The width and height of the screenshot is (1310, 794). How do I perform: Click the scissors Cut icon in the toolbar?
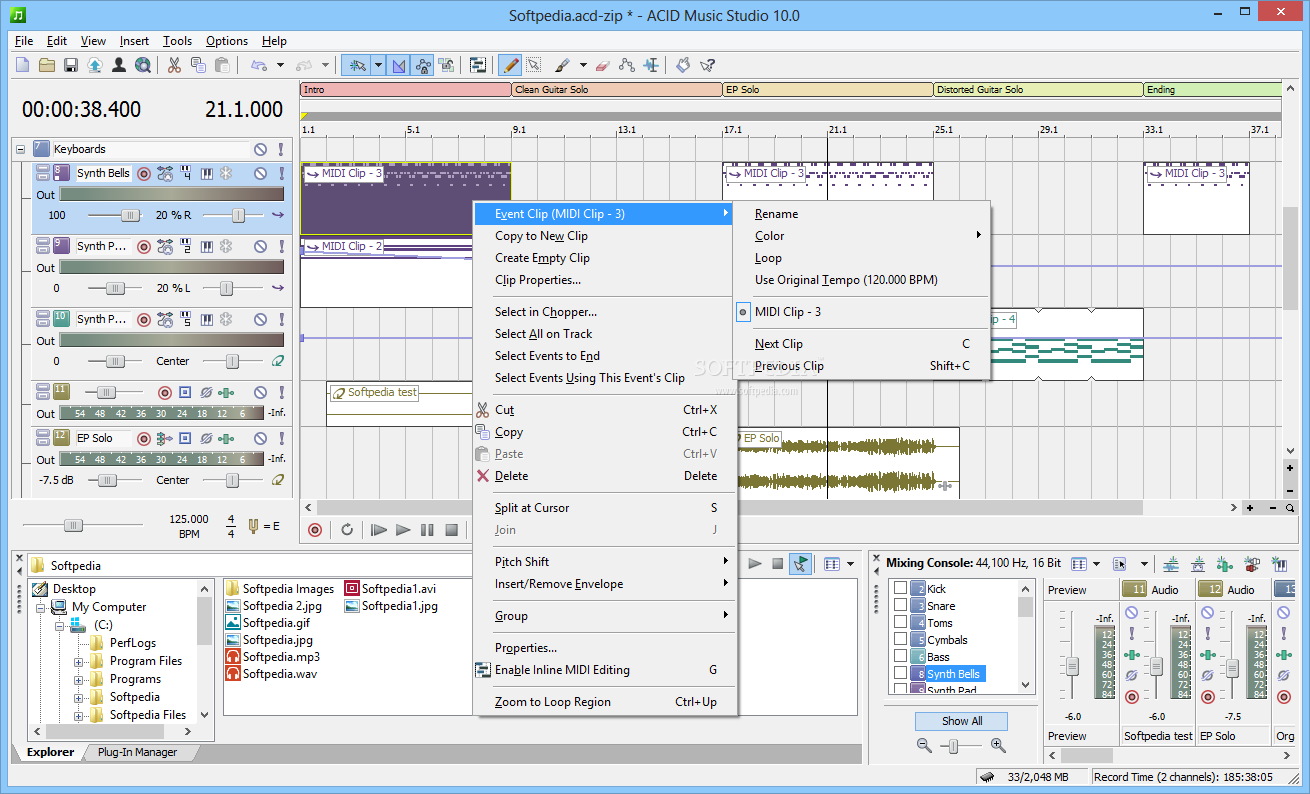tap(174, 65)
